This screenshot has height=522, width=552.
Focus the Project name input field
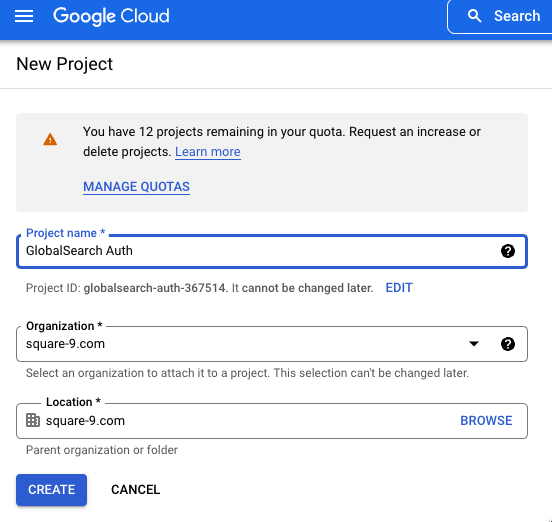pos(272,251)
